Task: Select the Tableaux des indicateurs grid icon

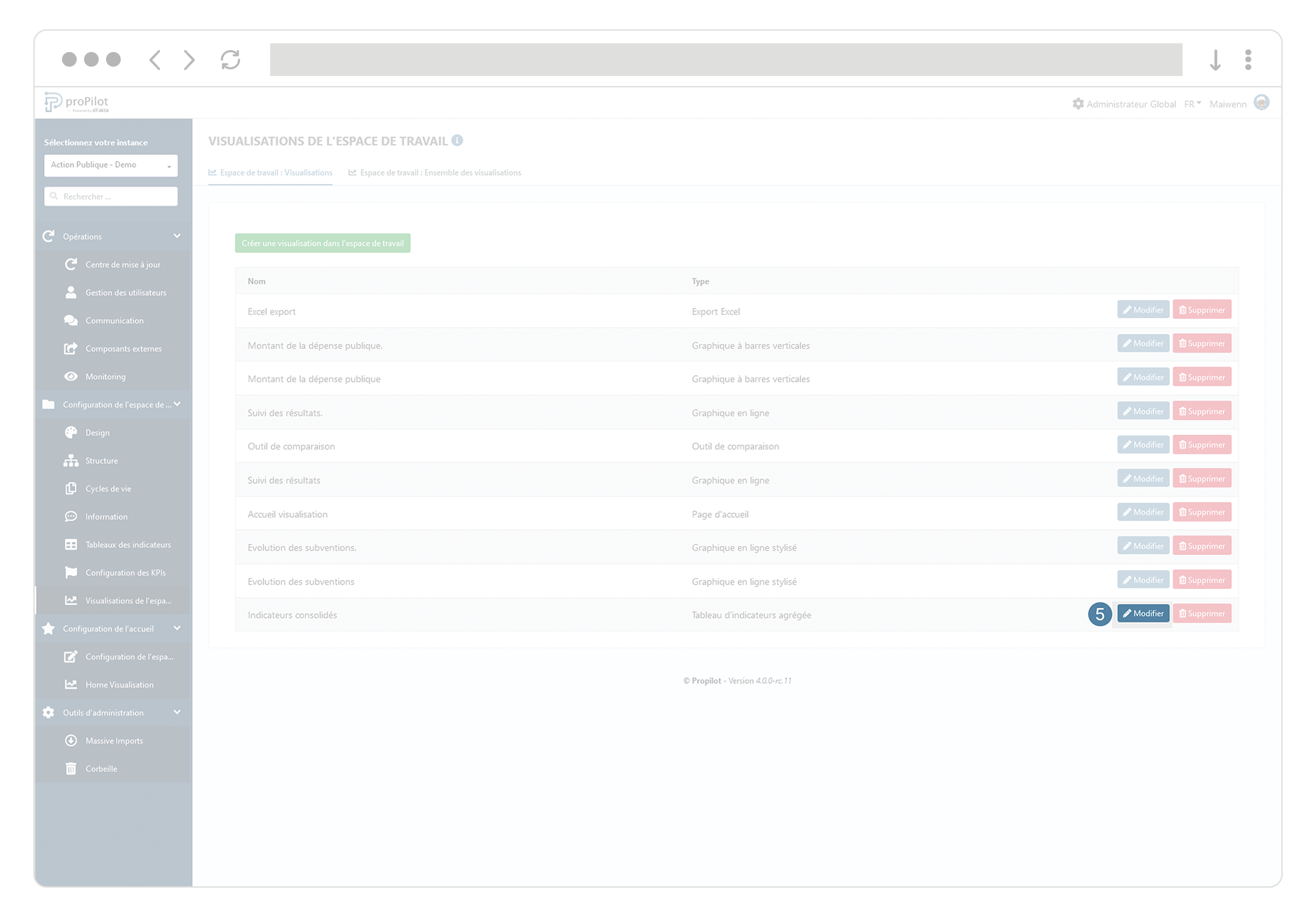Action: click(x=71, y=544)
